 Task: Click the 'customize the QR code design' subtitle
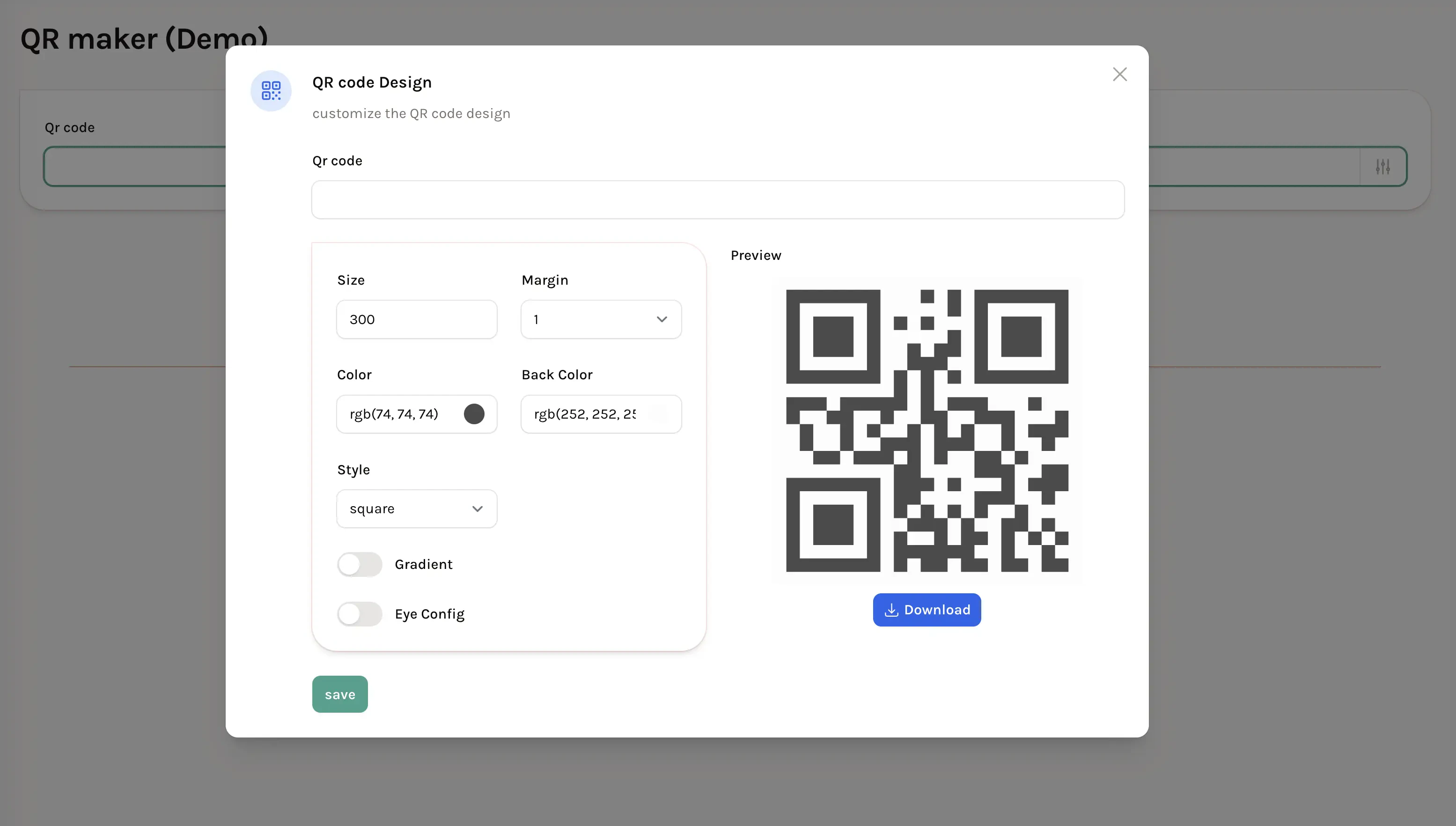[411, 113]
